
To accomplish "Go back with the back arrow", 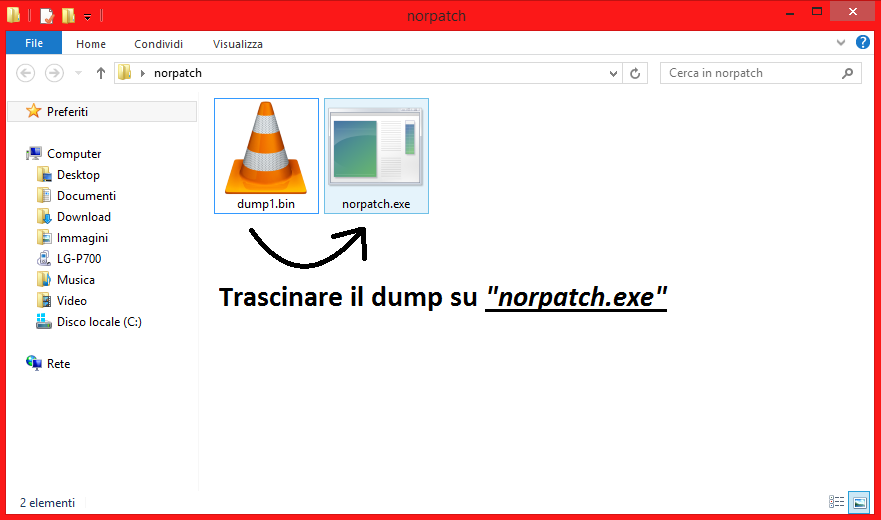I will pyautogui.click(x=25, y=73).
